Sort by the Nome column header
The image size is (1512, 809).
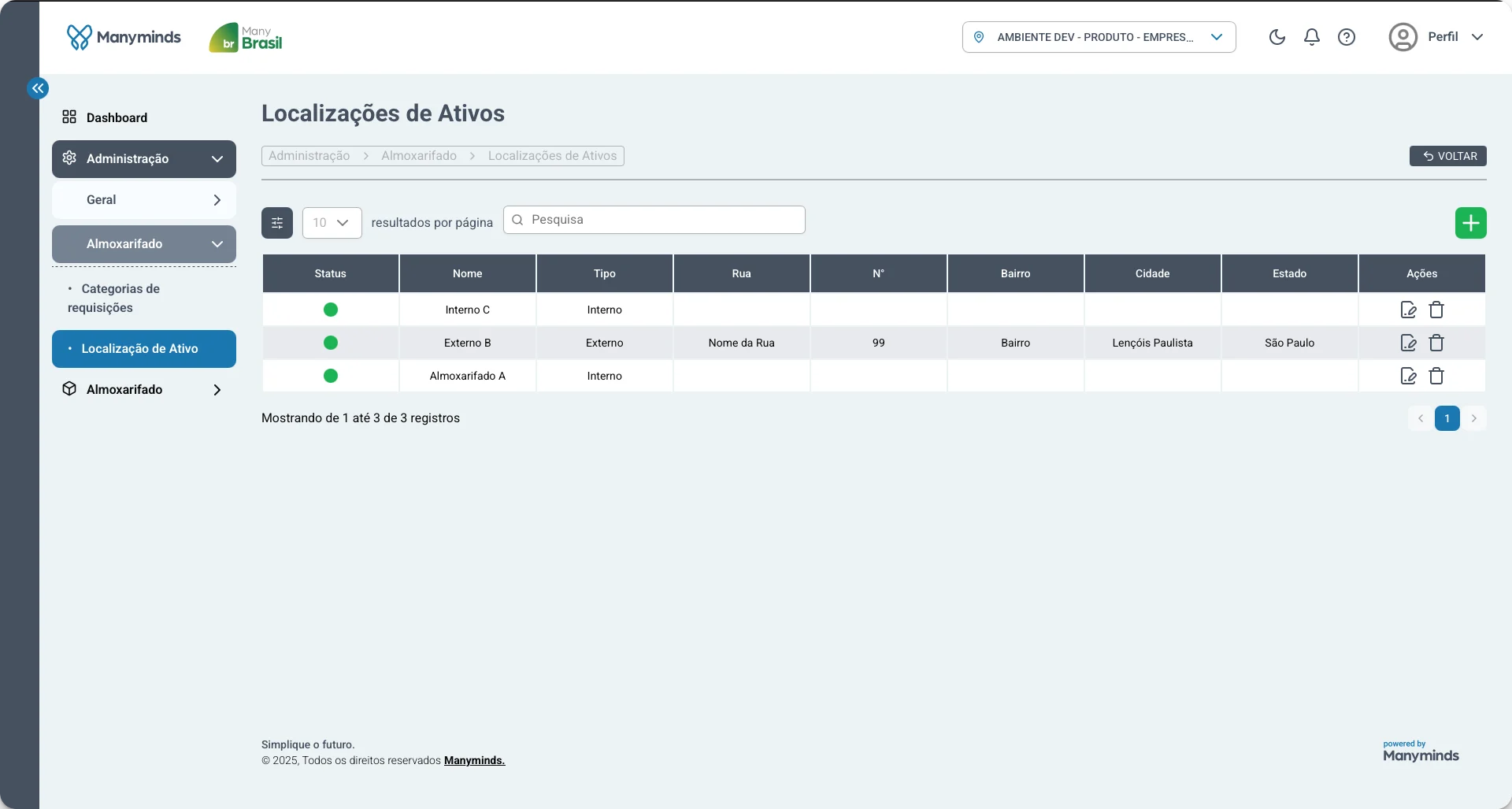click(x=468, y=273)
